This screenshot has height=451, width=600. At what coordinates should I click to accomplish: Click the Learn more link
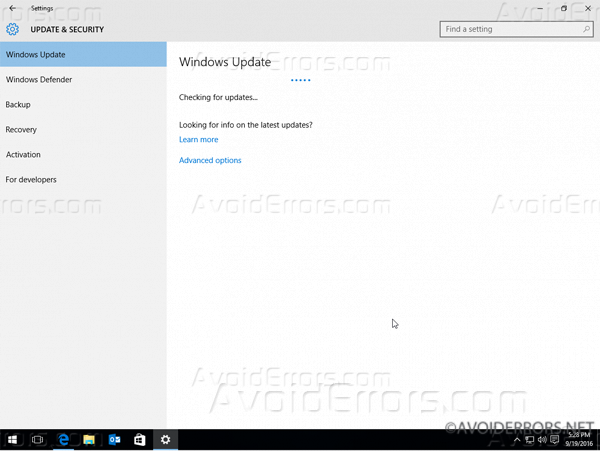tap(198, 140)
